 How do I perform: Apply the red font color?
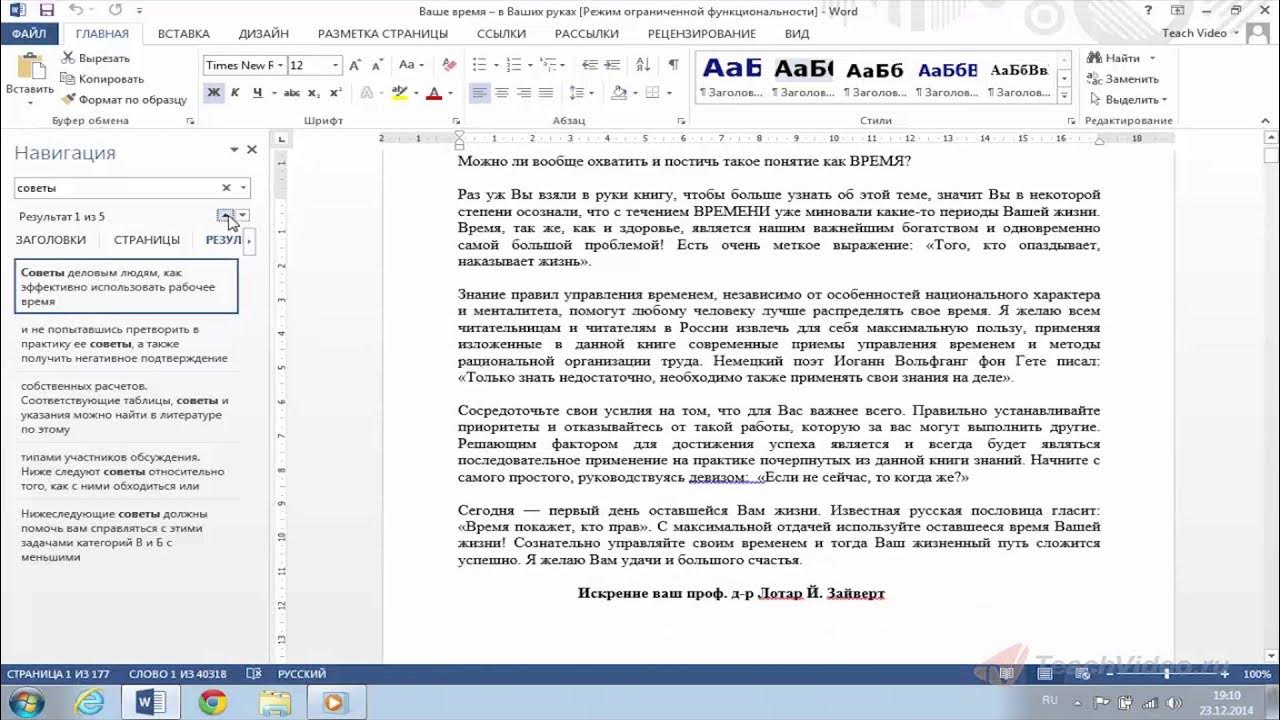click(434, 93)
